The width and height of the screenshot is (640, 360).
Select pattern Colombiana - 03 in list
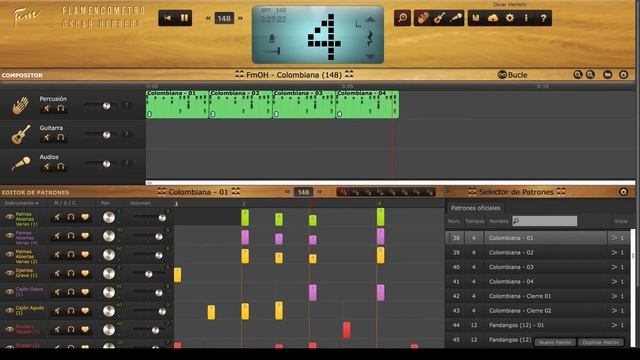(537, 267)
